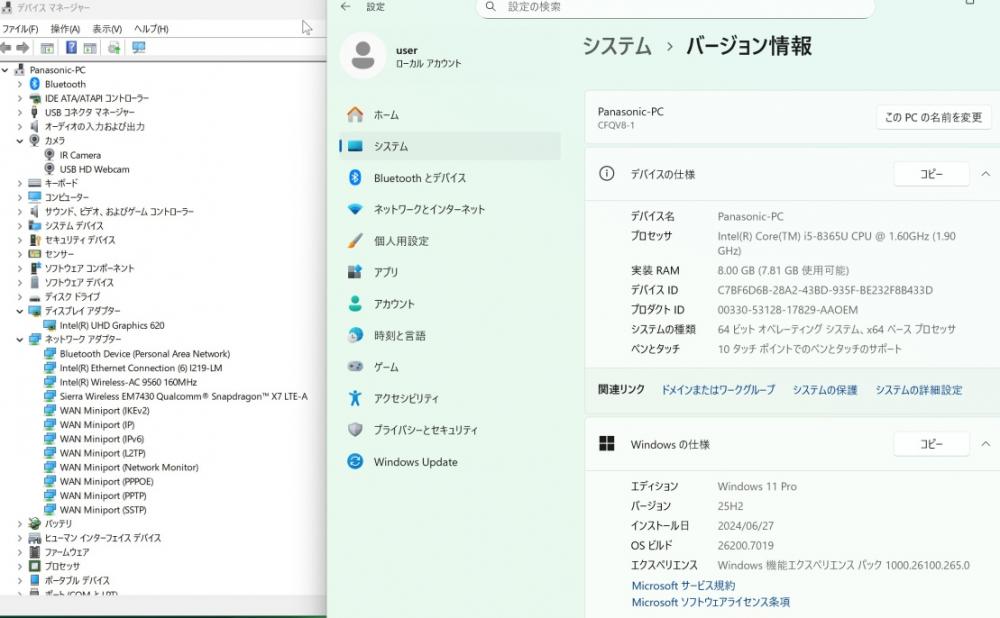The height and width of the screenshot is (618, 1000).
Task: Click この PC の名前を変更 button
Action: point(934,117)
